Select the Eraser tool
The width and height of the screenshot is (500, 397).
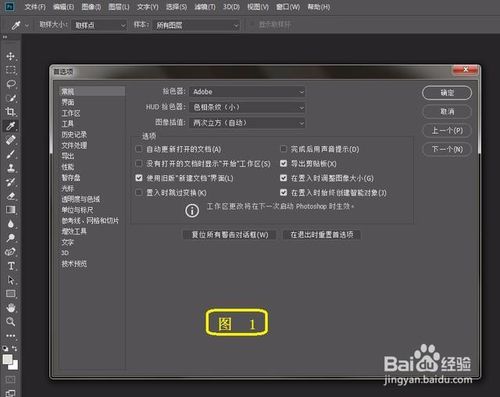11,196
